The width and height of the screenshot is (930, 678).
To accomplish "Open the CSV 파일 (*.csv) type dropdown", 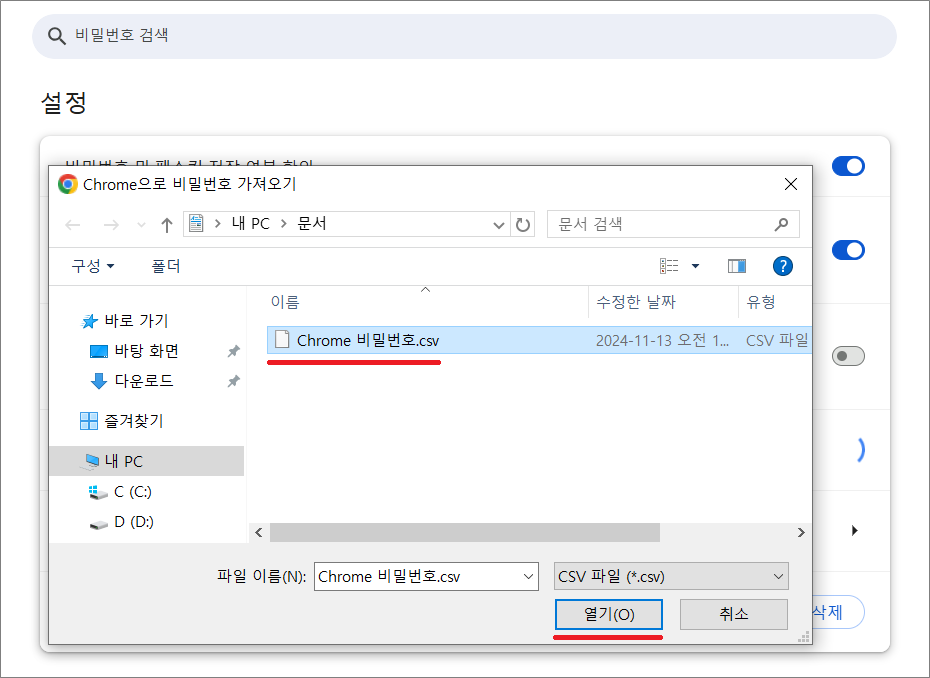I will (x=671, y=577).
